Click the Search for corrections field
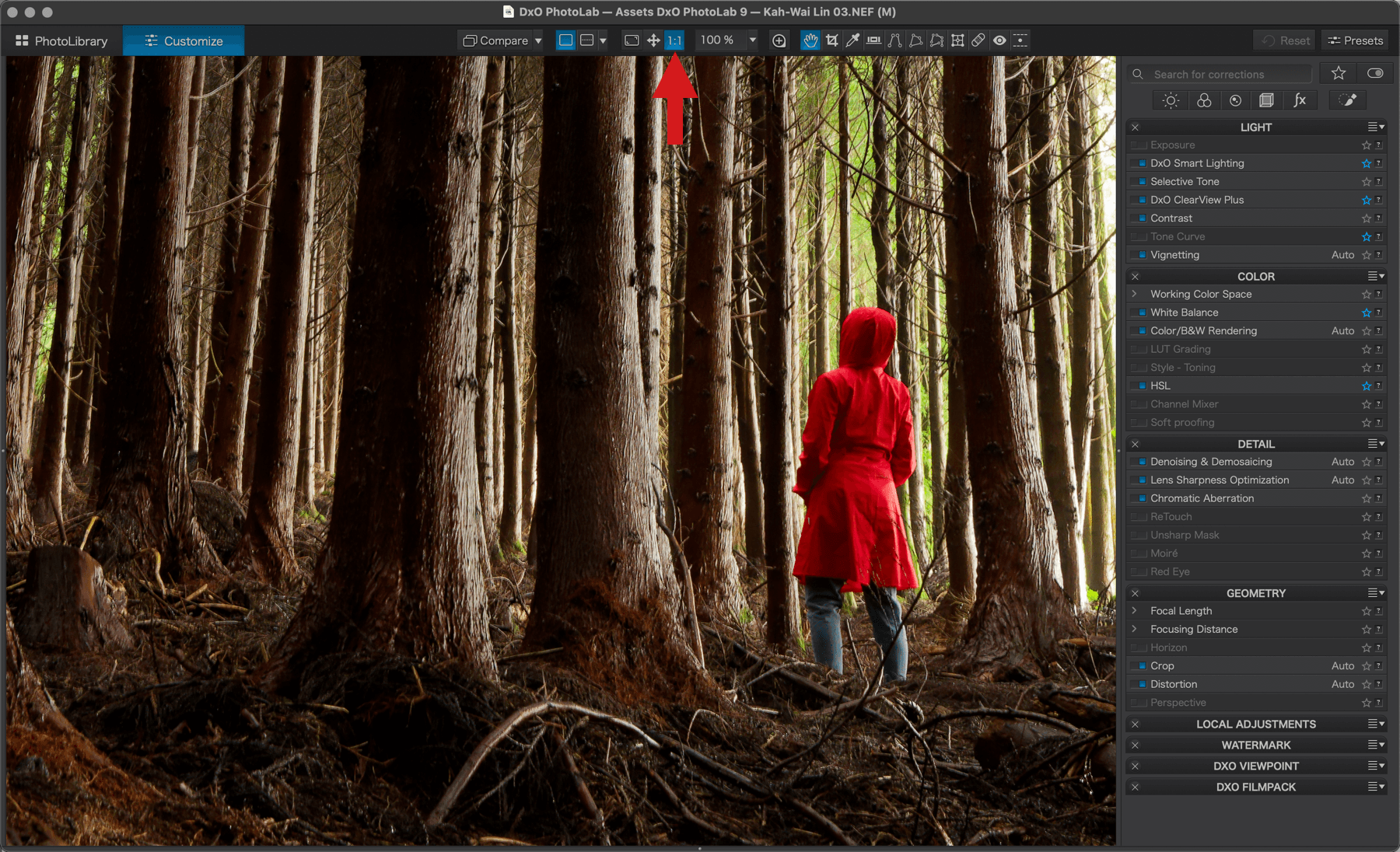Image resolution: width=1400 pixels, height=852 pixels. (1220, 74)
